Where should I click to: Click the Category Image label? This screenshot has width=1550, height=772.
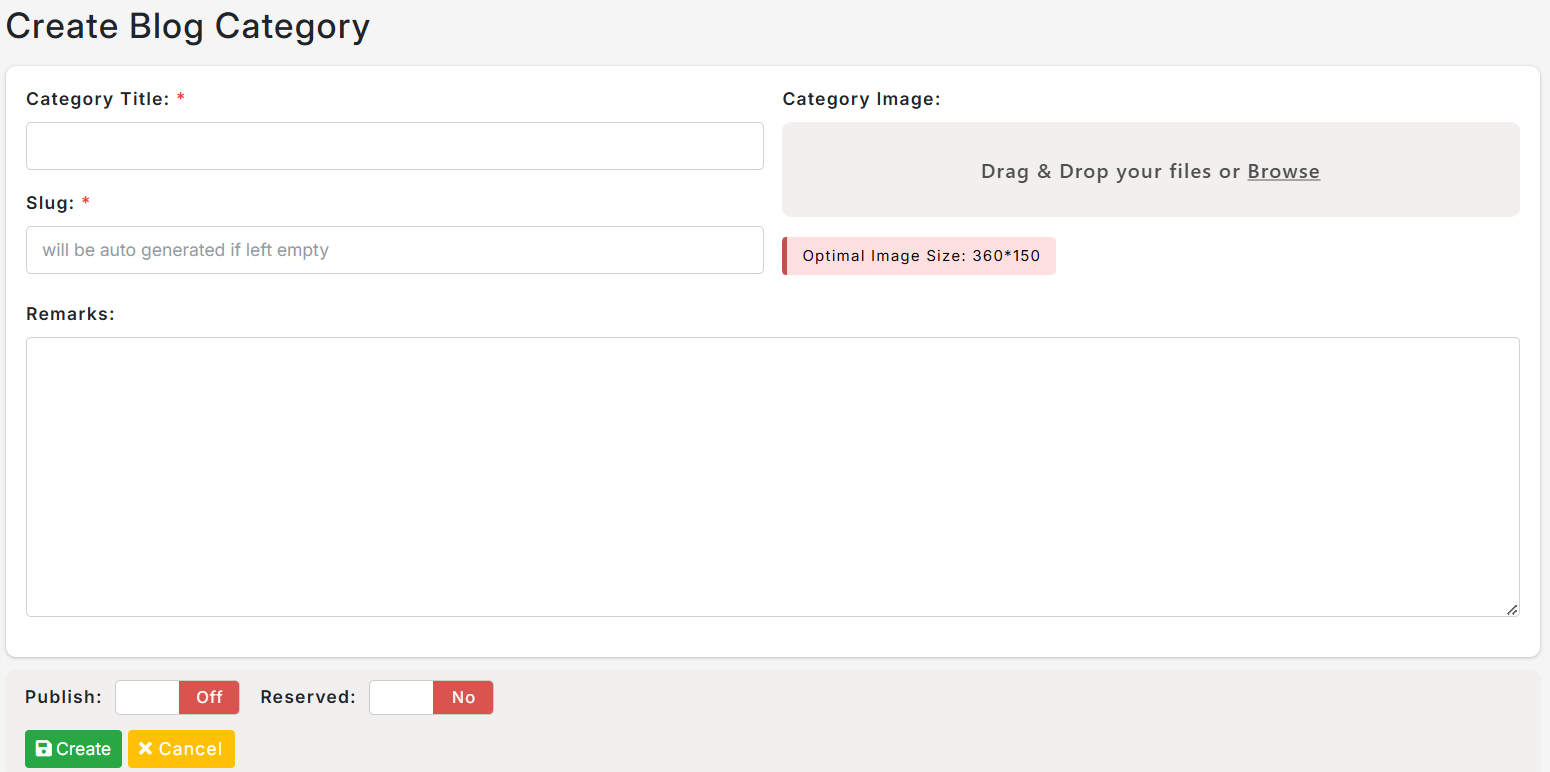[x=862, y=99]
